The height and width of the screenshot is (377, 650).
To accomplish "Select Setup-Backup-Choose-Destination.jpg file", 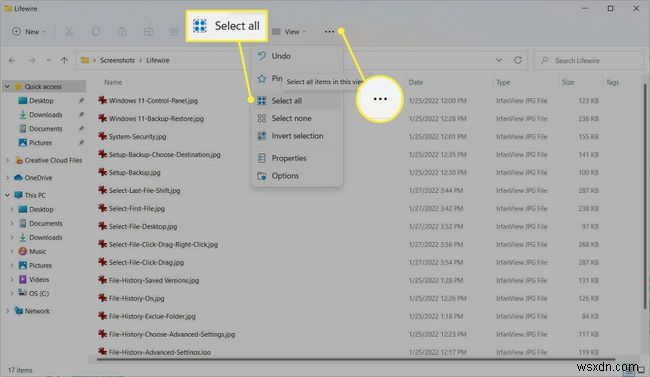I will coord(165,154).
